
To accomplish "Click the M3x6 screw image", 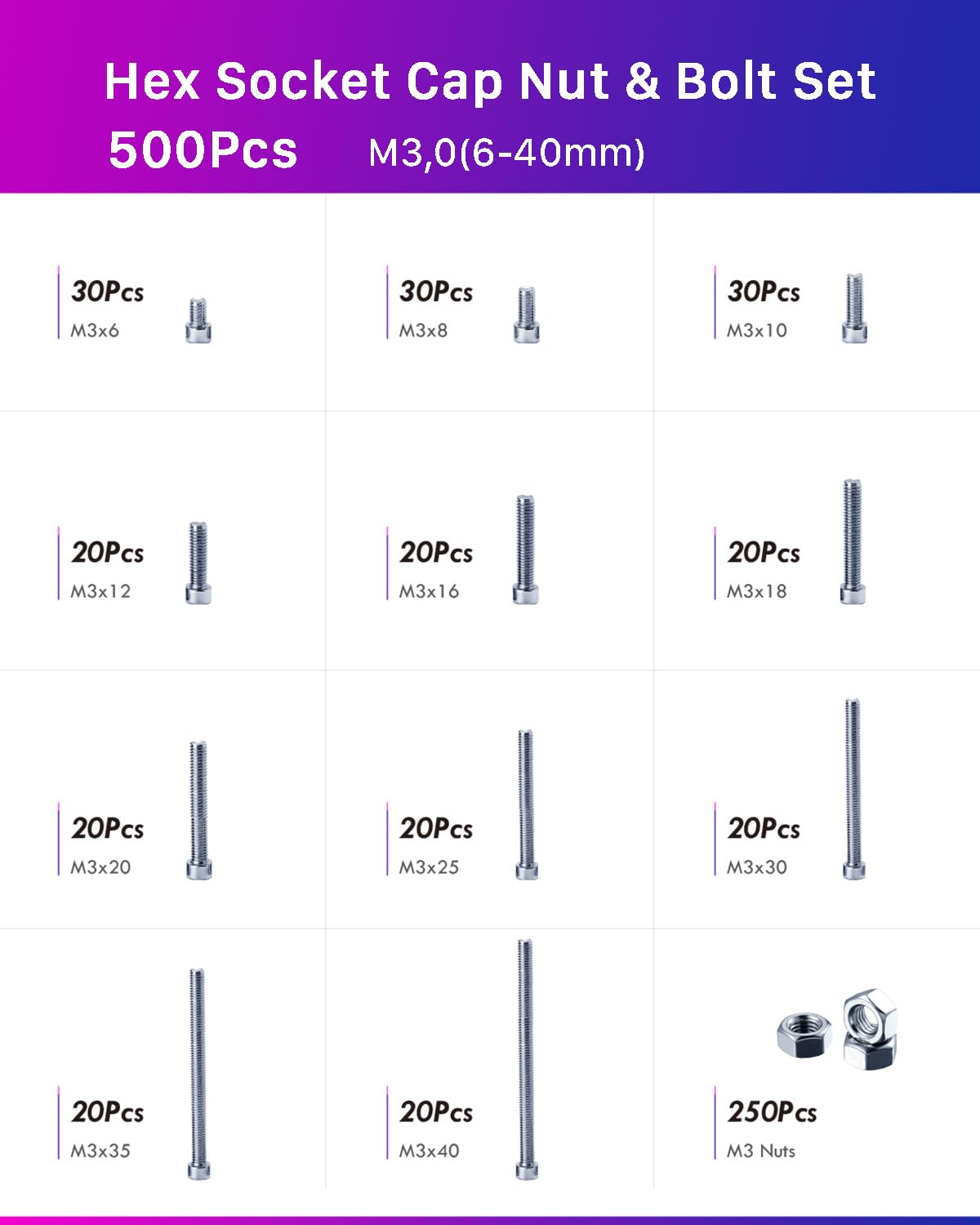I will point(198,320).
